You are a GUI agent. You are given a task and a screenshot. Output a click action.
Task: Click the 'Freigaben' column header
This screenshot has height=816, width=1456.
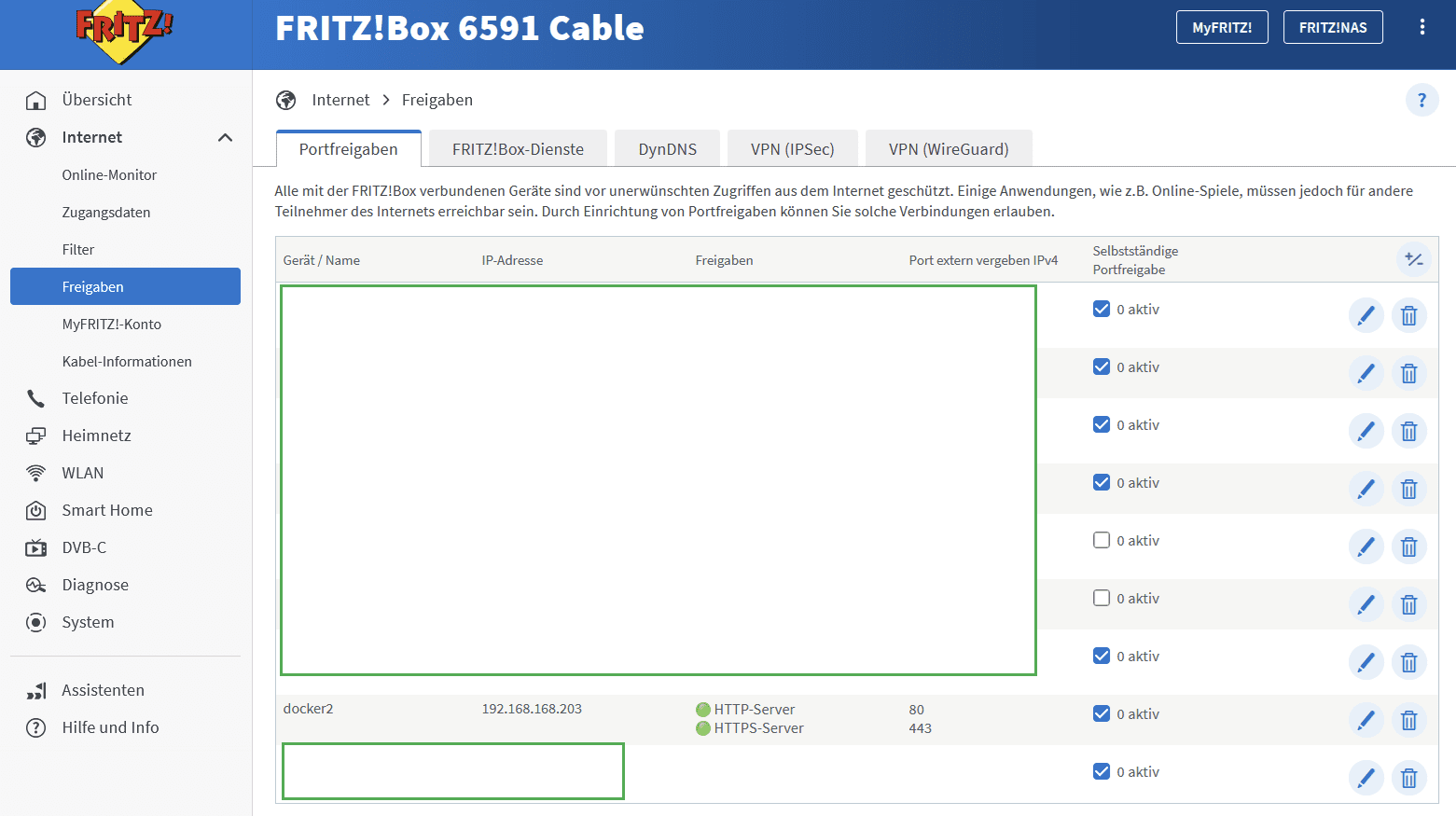click(724, 260)
